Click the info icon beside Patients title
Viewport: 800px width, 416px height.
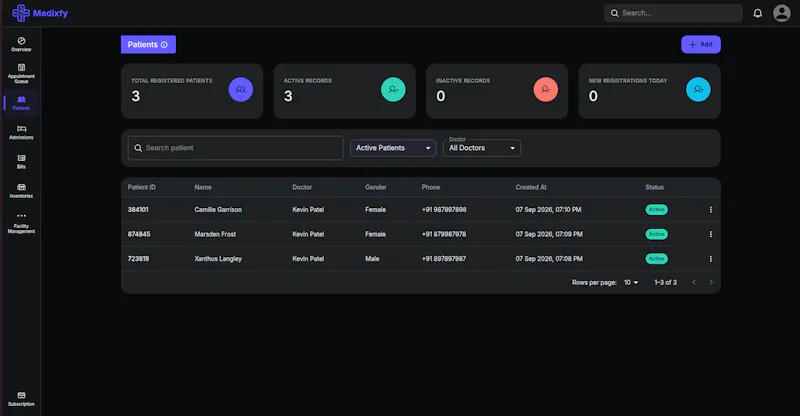[x=164, y=44]
